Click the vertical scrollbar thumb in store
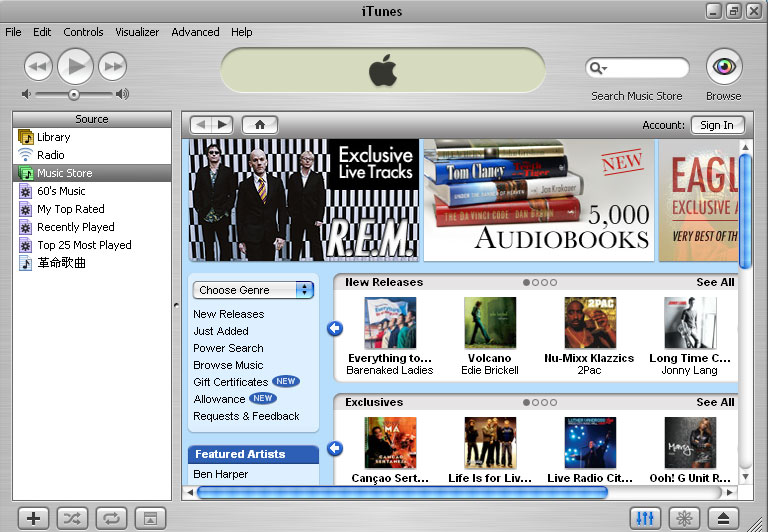Screen dimensions: 768x532 (x=745, y=211)
